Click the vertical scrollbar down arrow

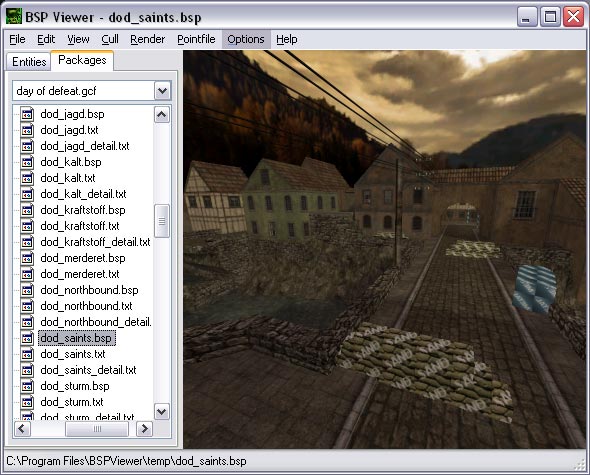click(x=162, y=411)
